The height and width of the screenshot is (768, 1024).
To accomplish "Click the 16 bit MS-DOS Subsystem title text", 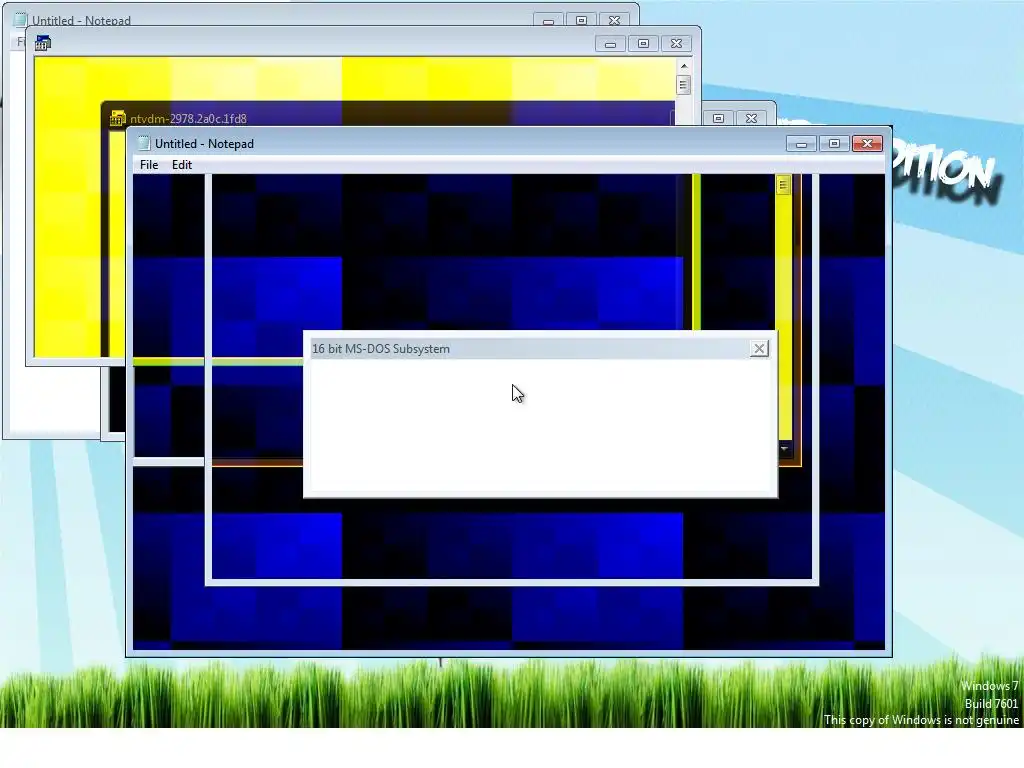I will [381, 349].
